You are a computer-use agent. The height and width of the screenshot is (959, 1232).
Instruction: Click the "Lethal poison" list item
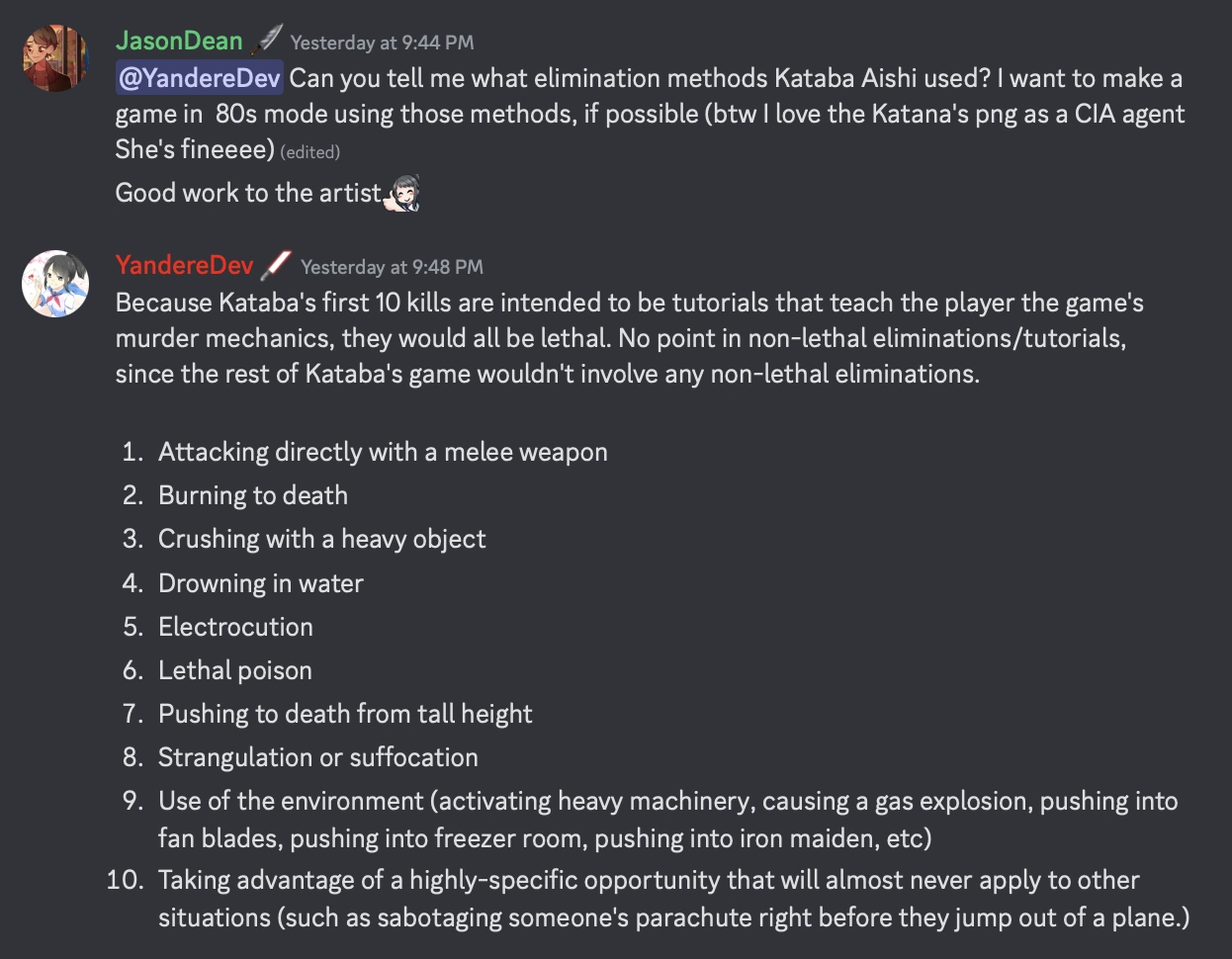click(x=235, y=670)
